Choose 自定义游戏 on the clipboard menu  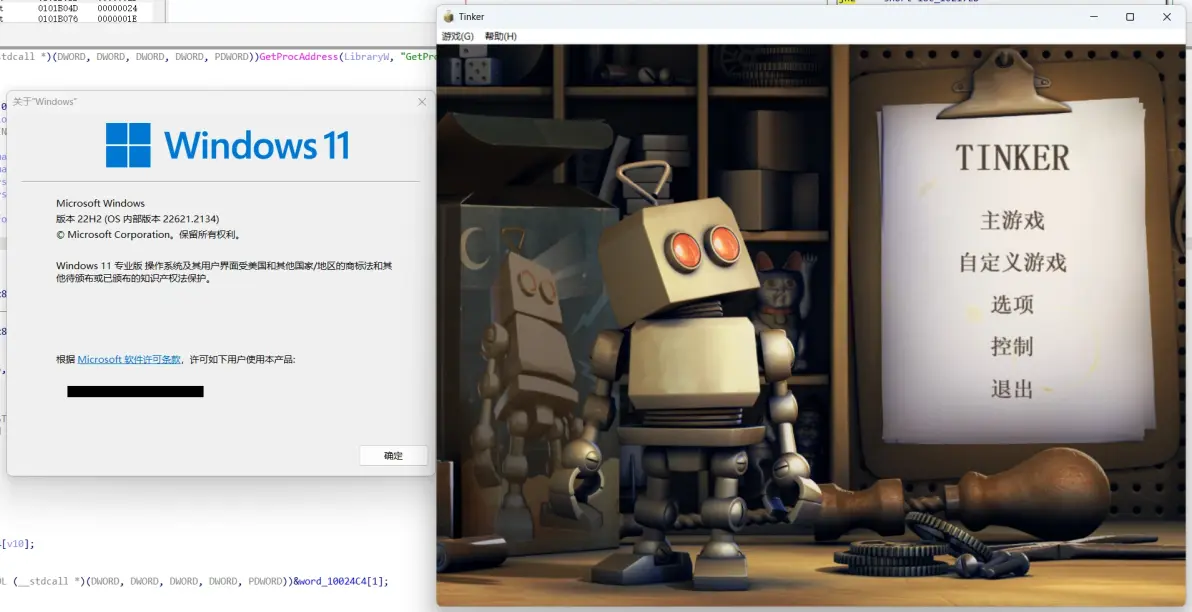tap(1012, 262)
